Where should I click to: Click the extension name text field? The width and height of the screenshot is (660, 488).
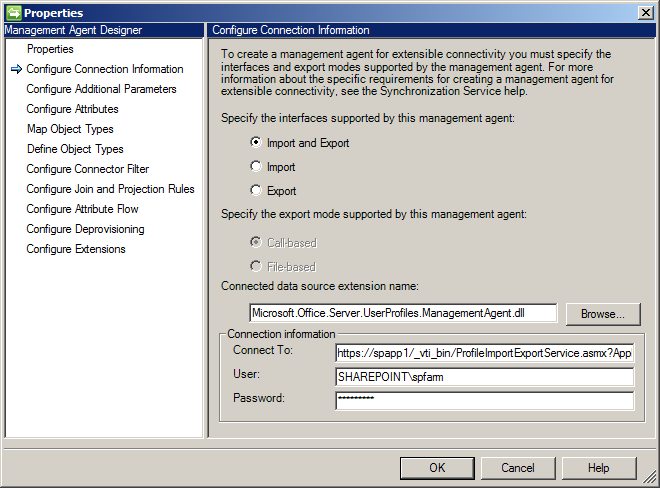click(x=403, y=313)
